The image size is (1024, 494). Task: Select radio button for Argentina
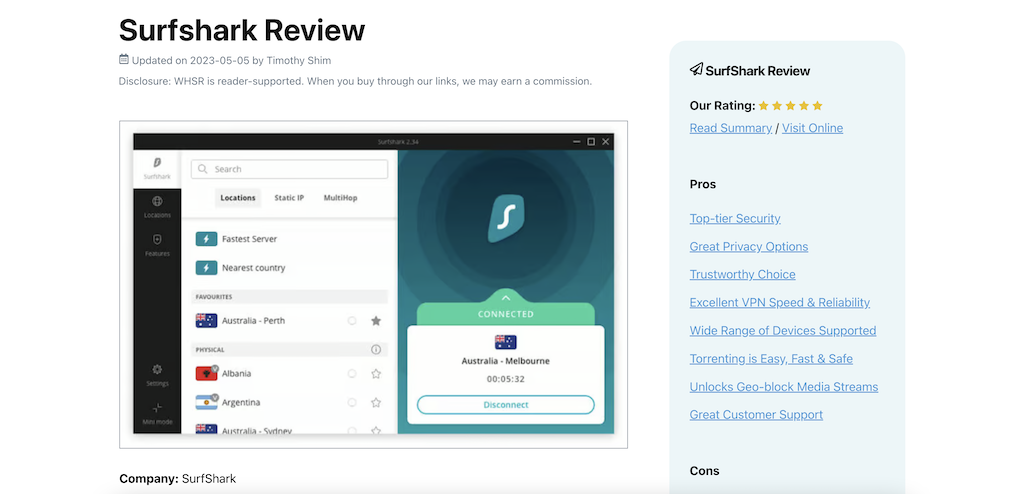pyautogui.click(x=352, y=403)
